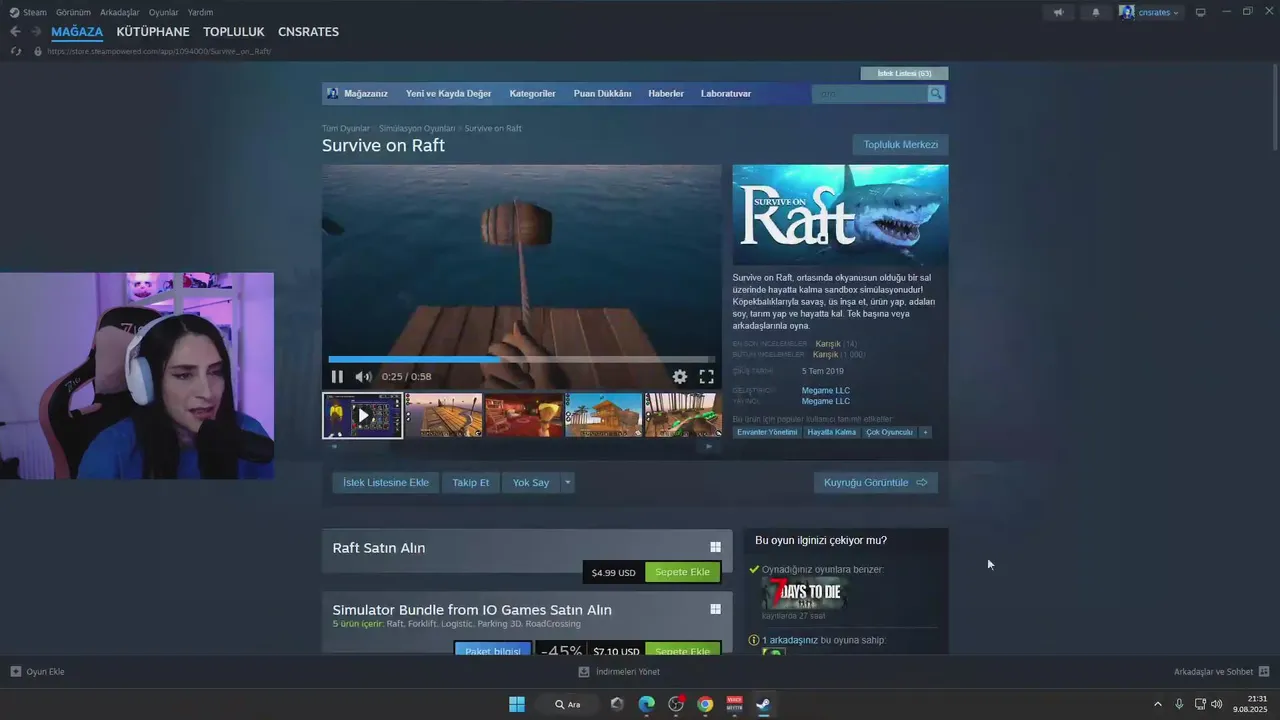1280x720 pixels.
Task: Open the volume control in system tray
Action: pos(1216,704)
